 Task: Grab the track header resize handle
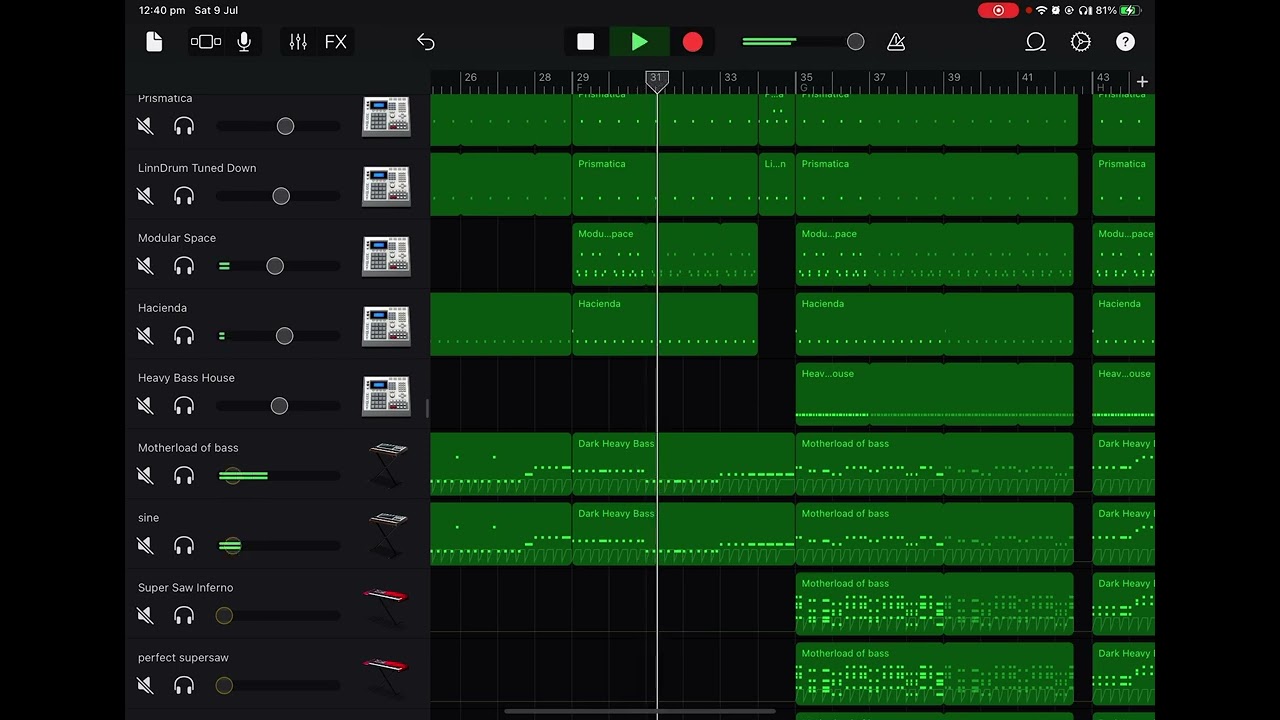point(427,408)
